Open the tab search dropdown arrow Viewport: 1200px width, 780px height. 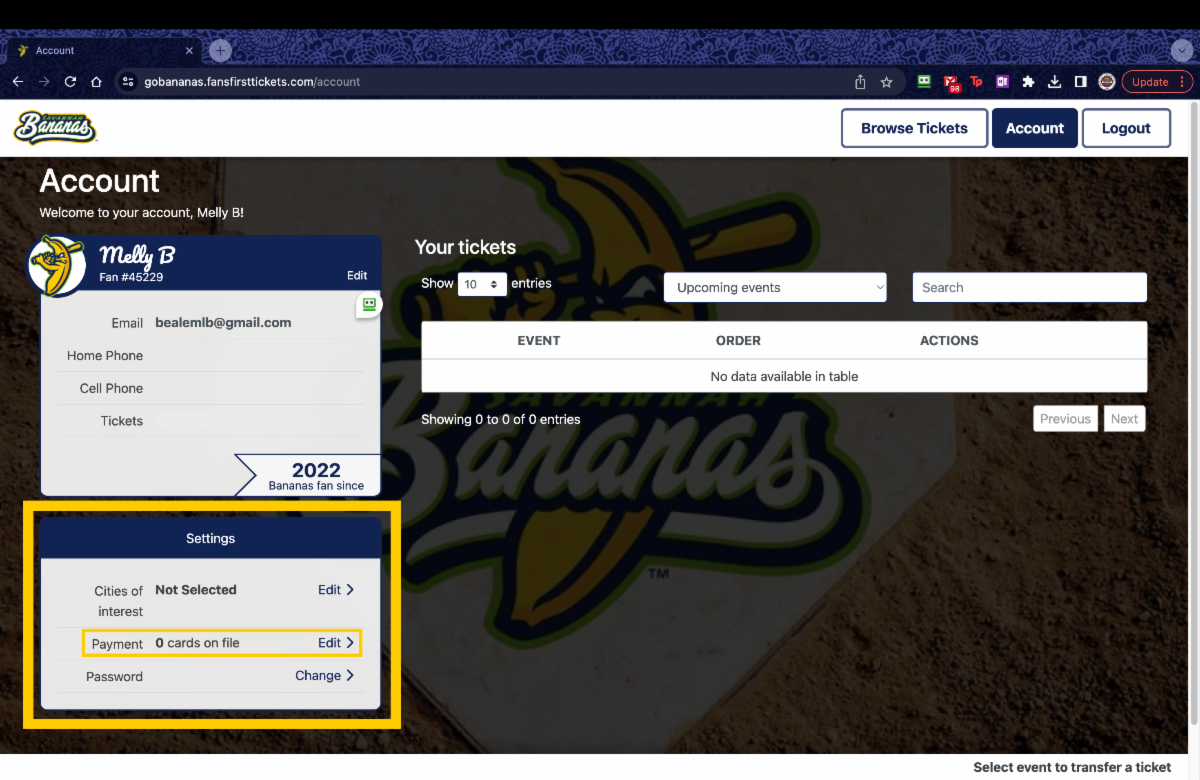pos(1181,51)
